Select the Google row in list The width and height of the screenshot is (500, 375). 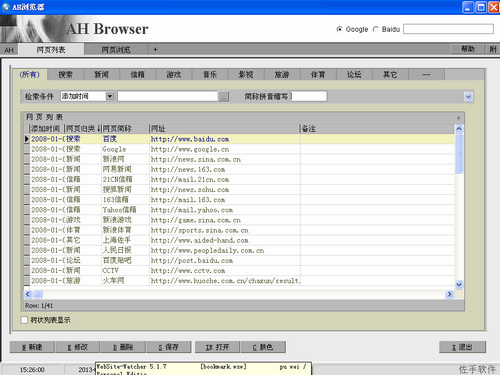point(239,149)
